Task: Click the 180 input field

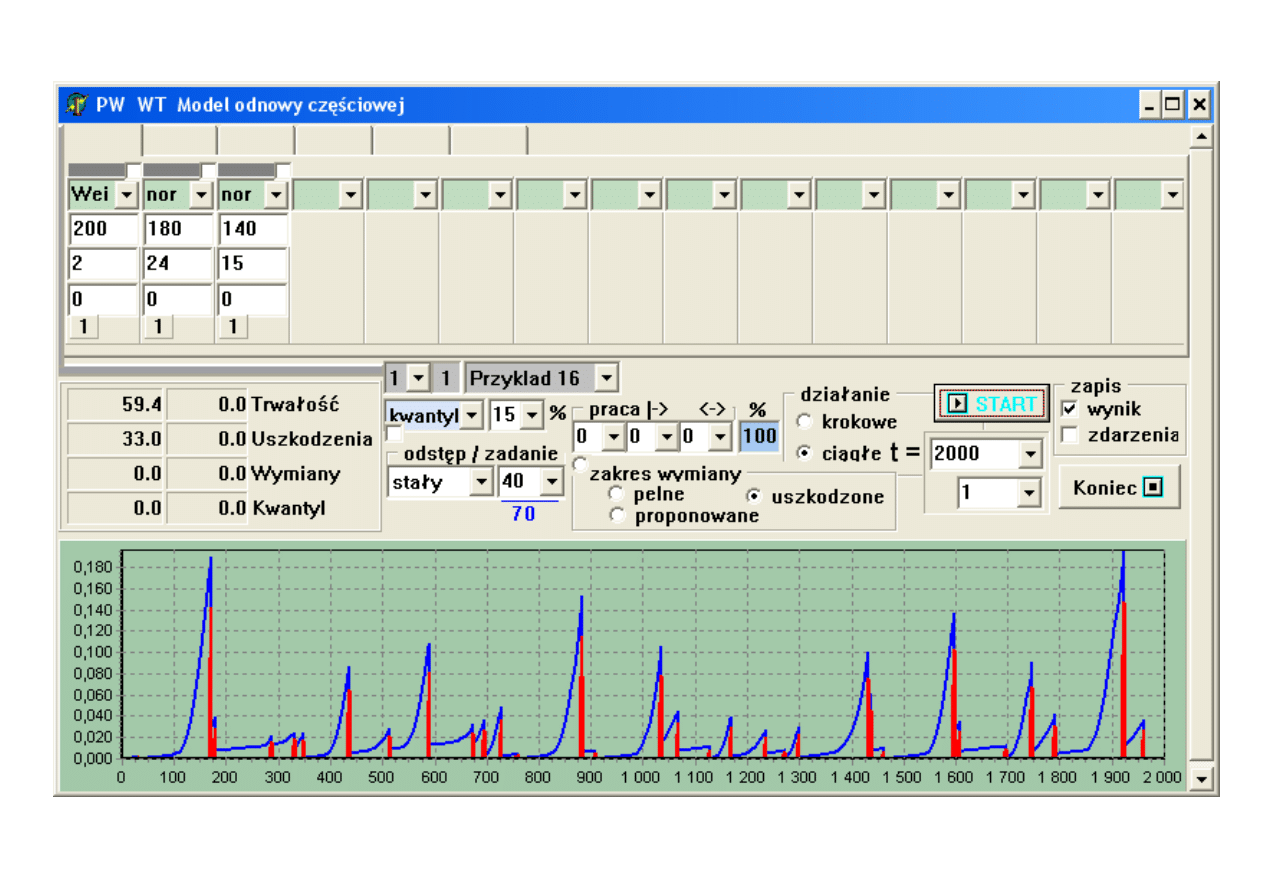Action: (x=179, y=228)
